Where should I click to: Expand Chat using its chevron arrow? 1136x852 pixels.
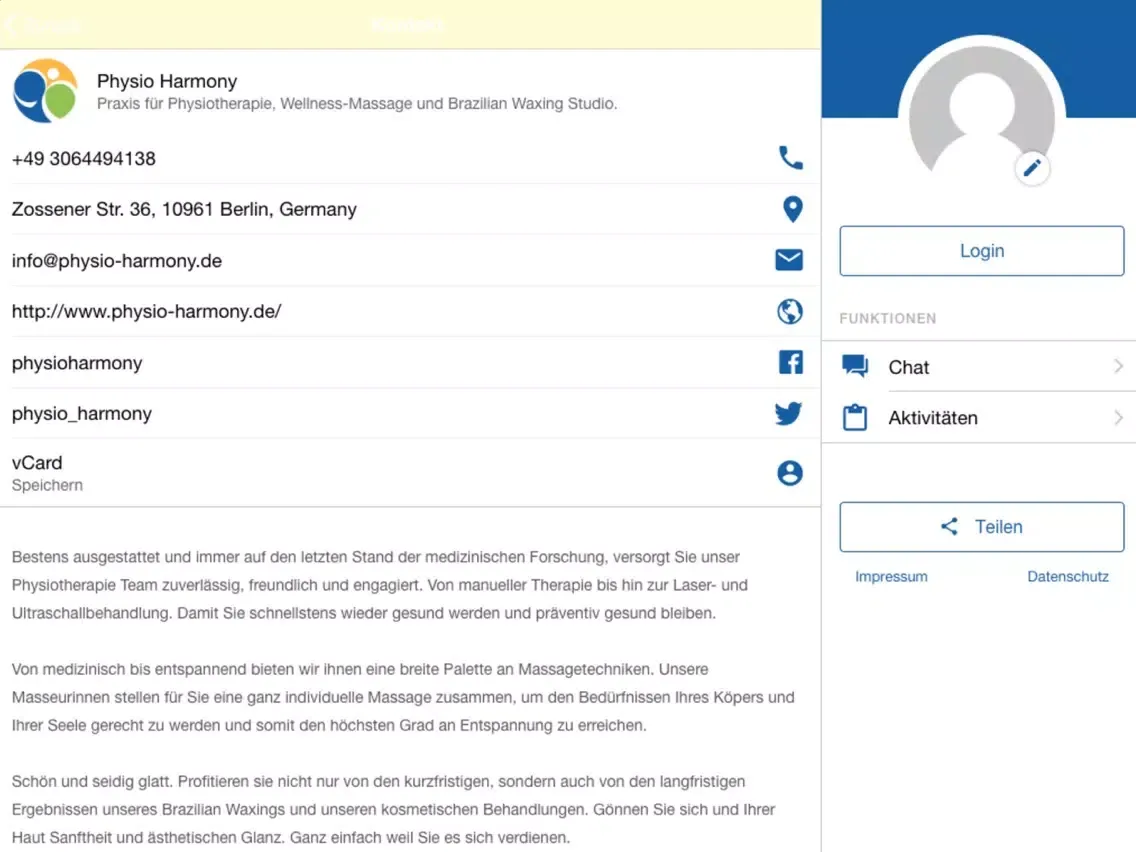(1118, 367)
